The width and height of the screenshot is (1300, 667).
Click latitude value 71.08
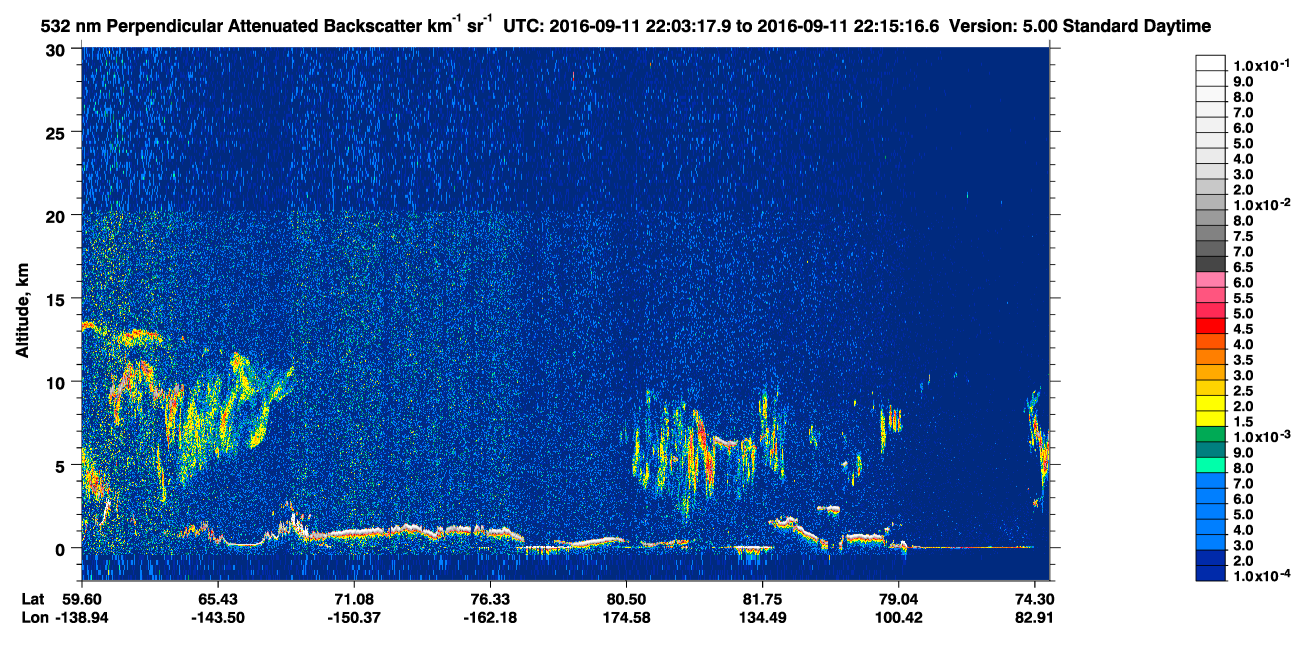point(353,599)
